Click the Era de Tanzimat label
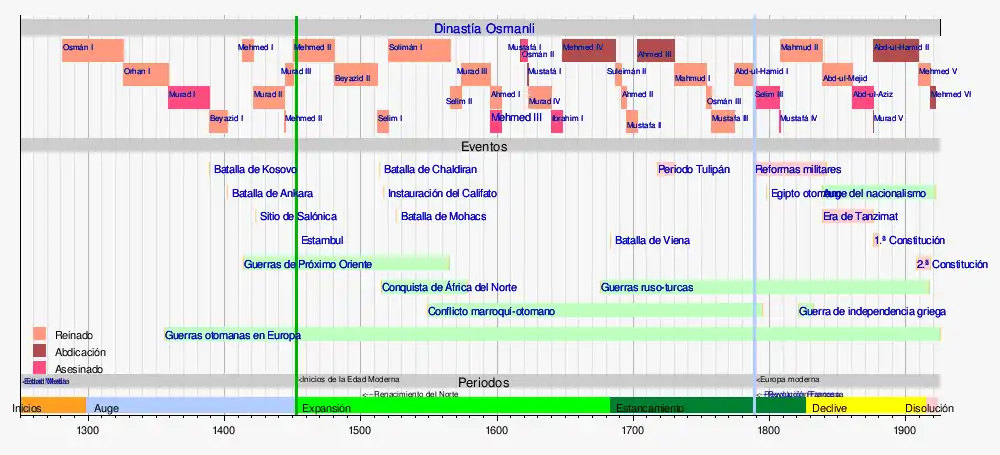 [860, 216]
